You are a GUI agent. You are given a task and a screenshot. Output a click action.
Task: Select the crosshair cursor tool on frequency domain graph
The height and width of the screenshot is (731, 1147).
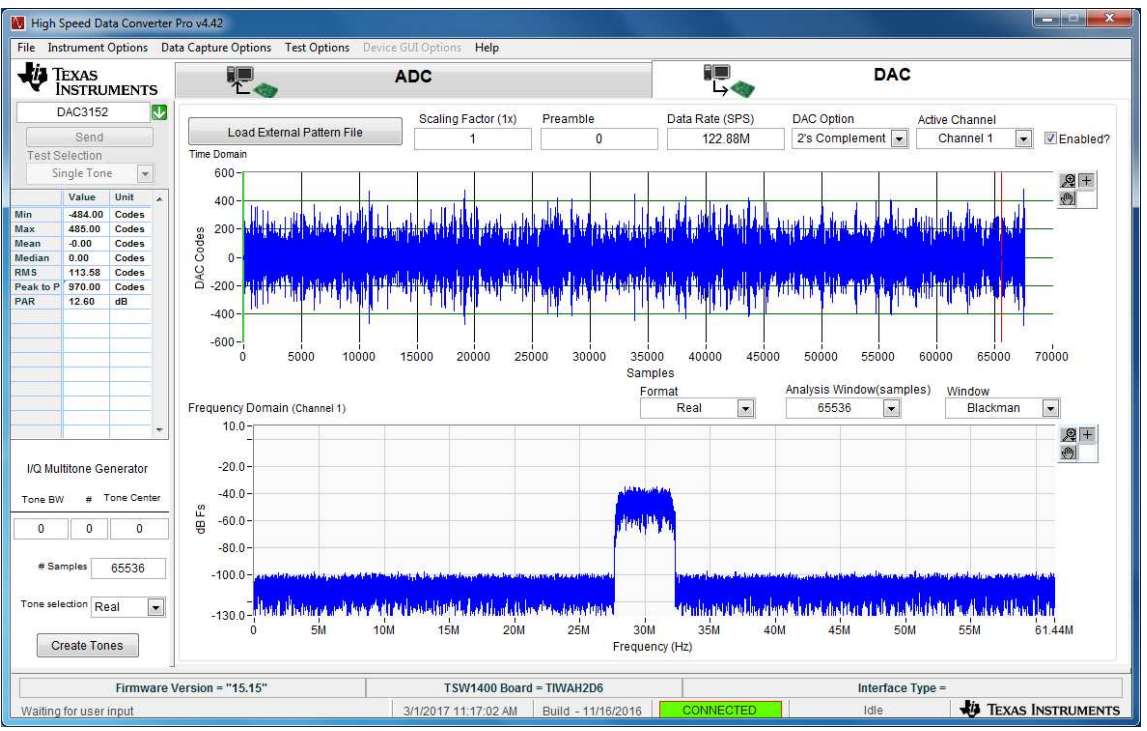[x=1087, y=435]
